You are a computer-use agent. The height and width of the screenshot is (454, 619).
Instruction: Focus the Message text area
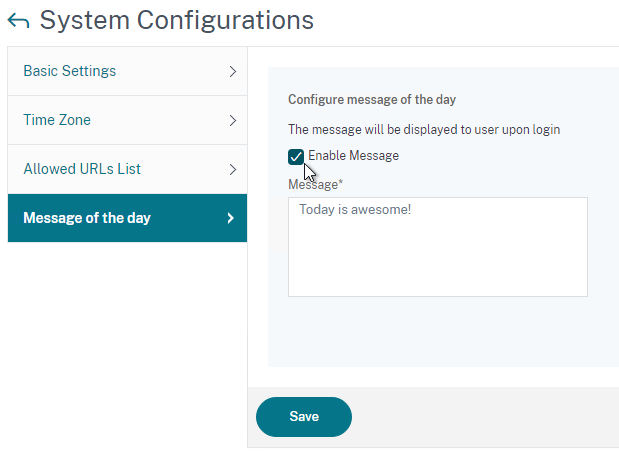[438, 247]
